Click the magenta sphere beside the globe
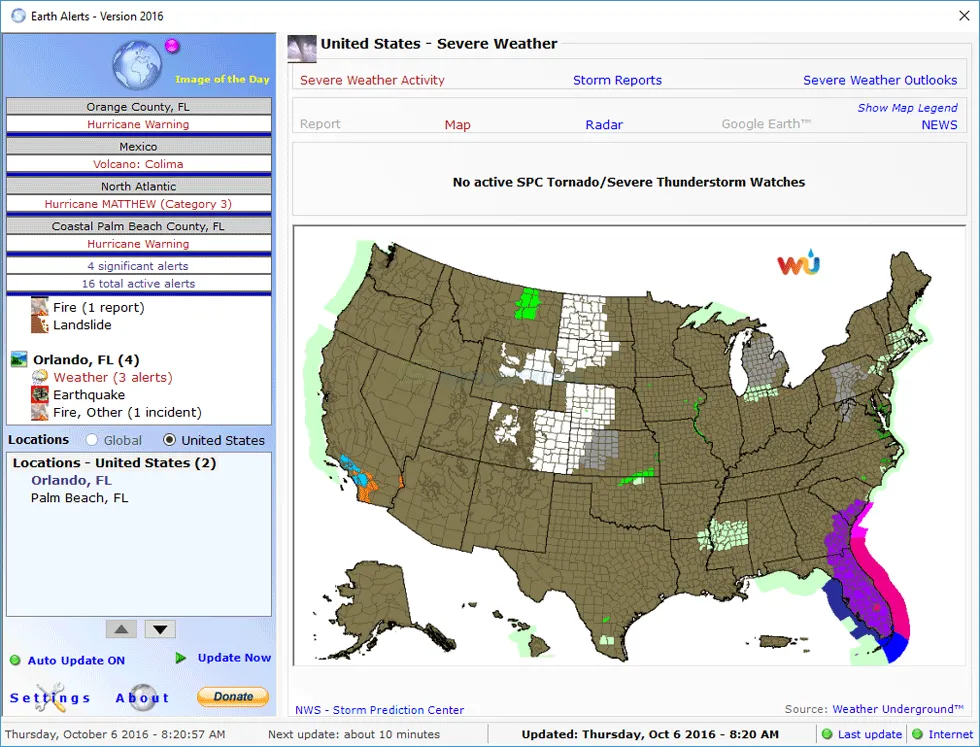The height and width of the screenshot is (747, 980). click(171, 46)
